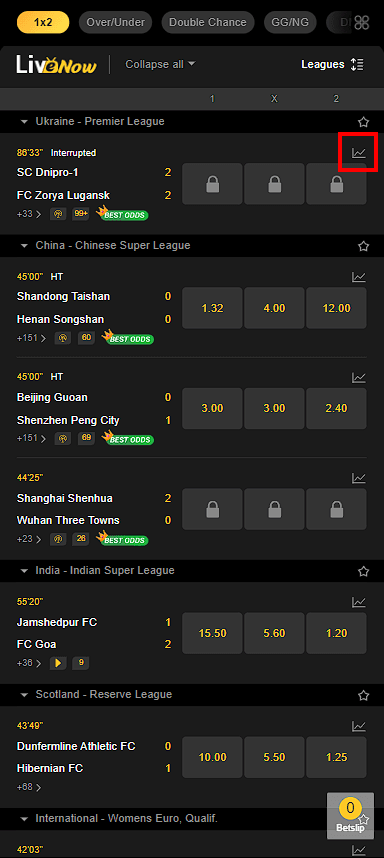This screenshot has width=384, height=858.
Task: Select the Double Chance tab
Action: [208, 22]
